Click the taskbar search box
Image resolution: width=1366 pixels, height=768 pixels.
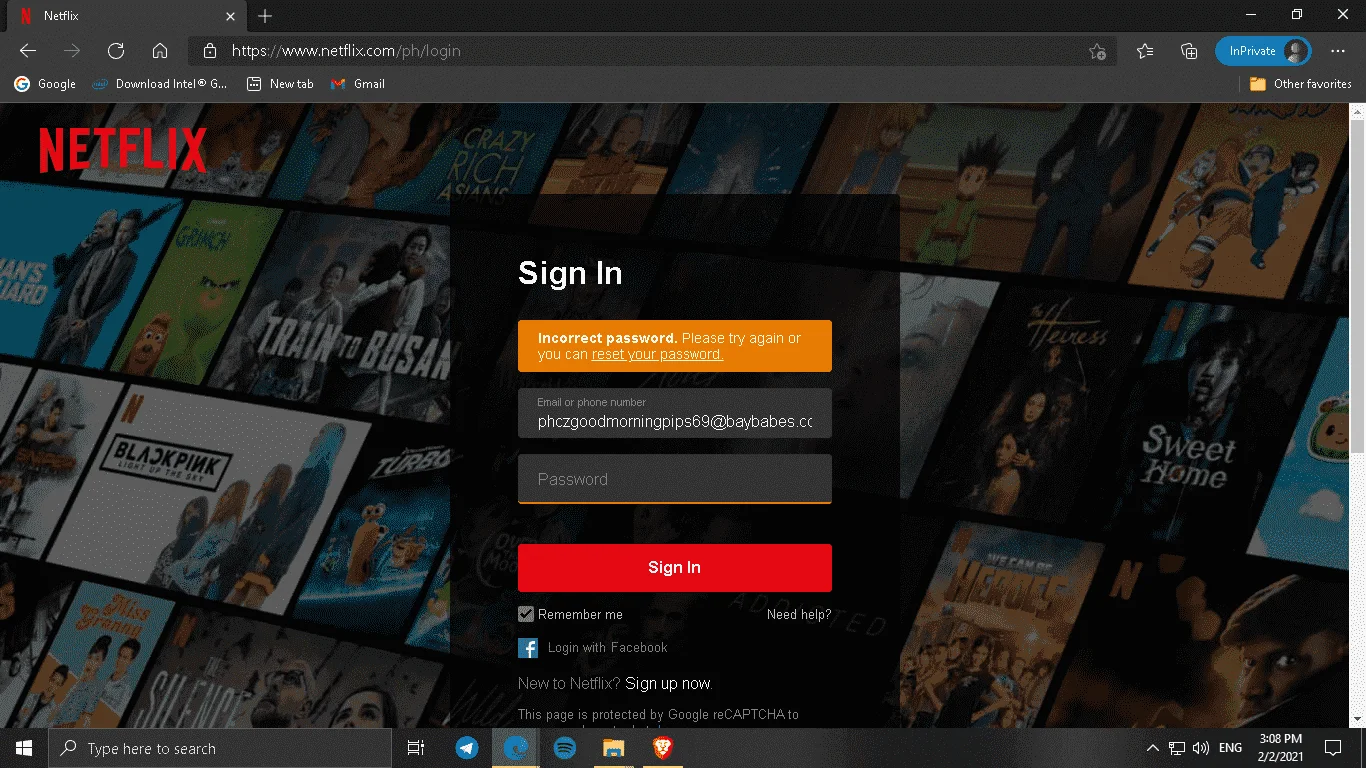220,748
